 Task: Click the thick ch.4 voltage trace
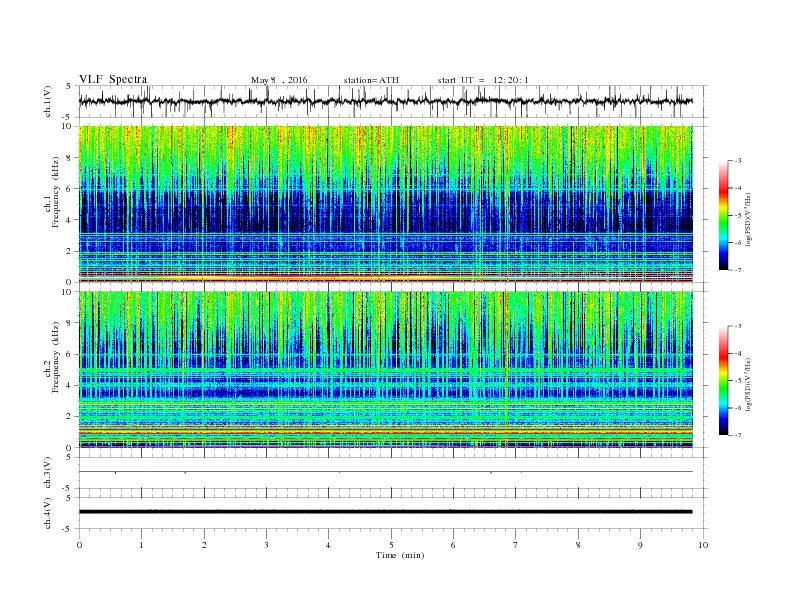(385, 512)
